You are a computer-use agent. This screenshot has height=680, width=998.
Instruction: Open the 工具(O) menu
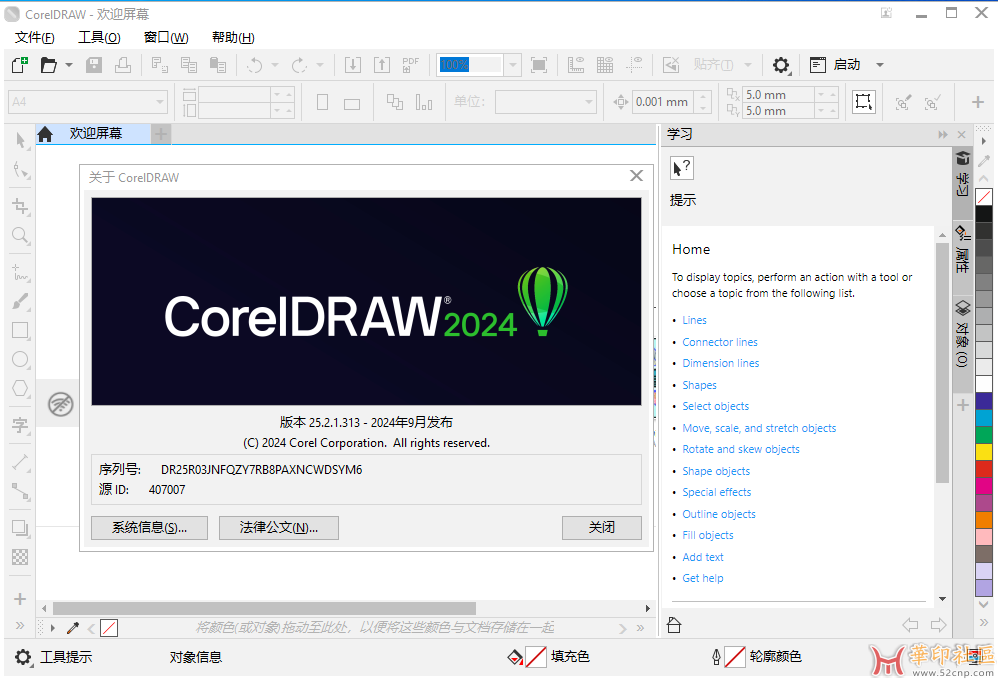coord(99,38)
